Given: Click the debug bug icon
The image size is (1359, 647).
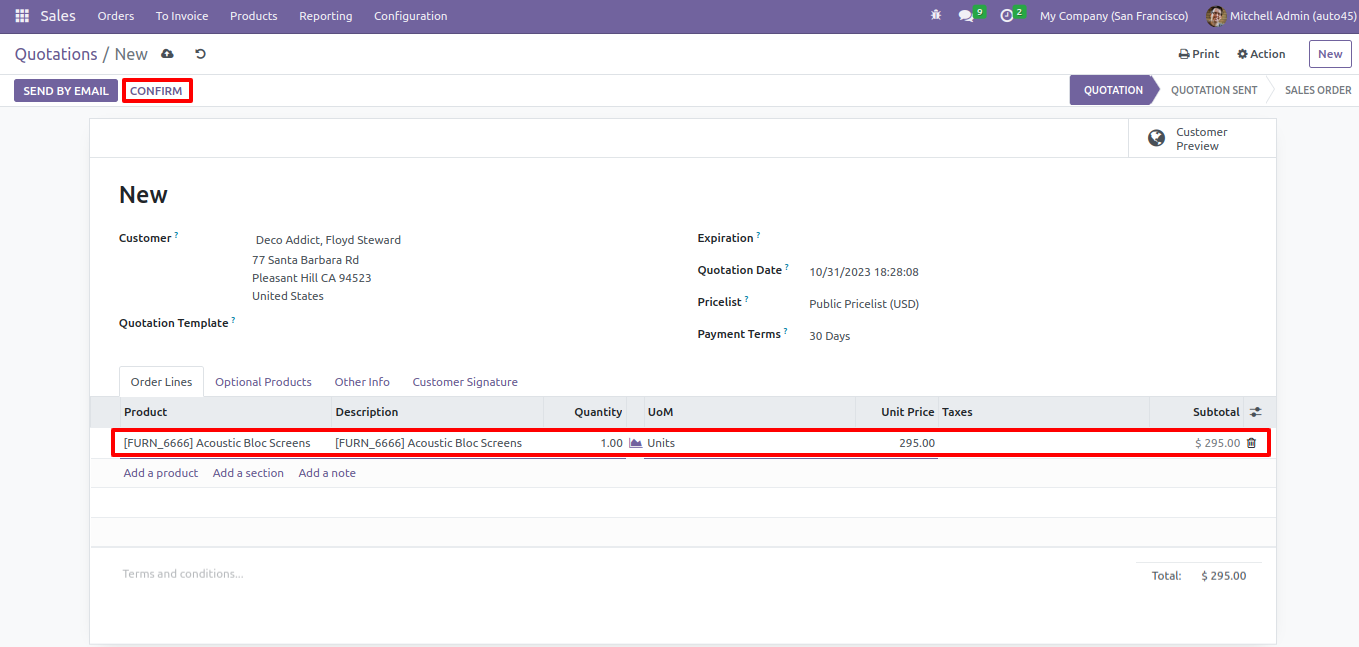Looking at the screenshot, I should tap(936, 16).
